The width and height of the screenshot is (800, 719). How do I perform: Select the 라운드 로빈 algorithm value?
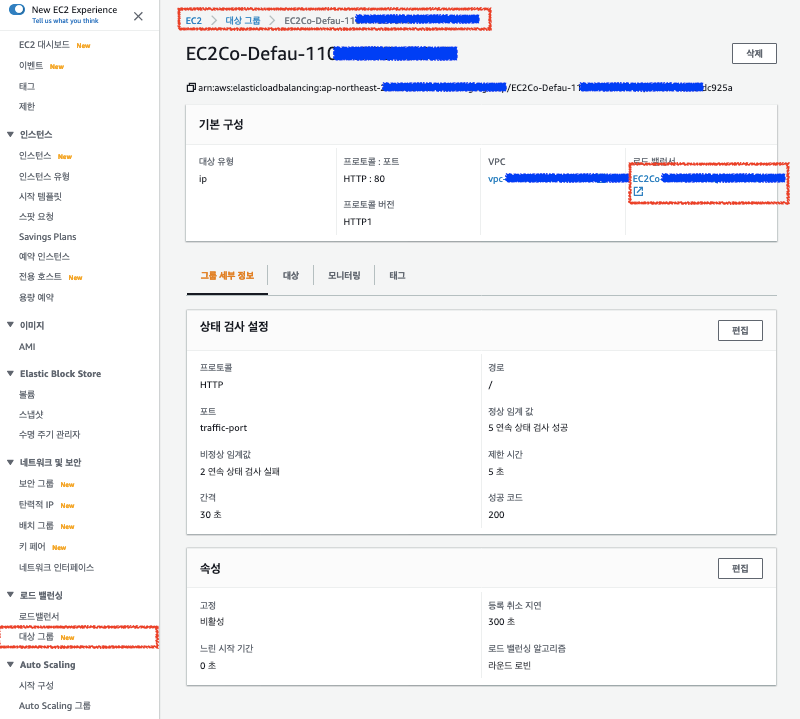pos(509,665)
